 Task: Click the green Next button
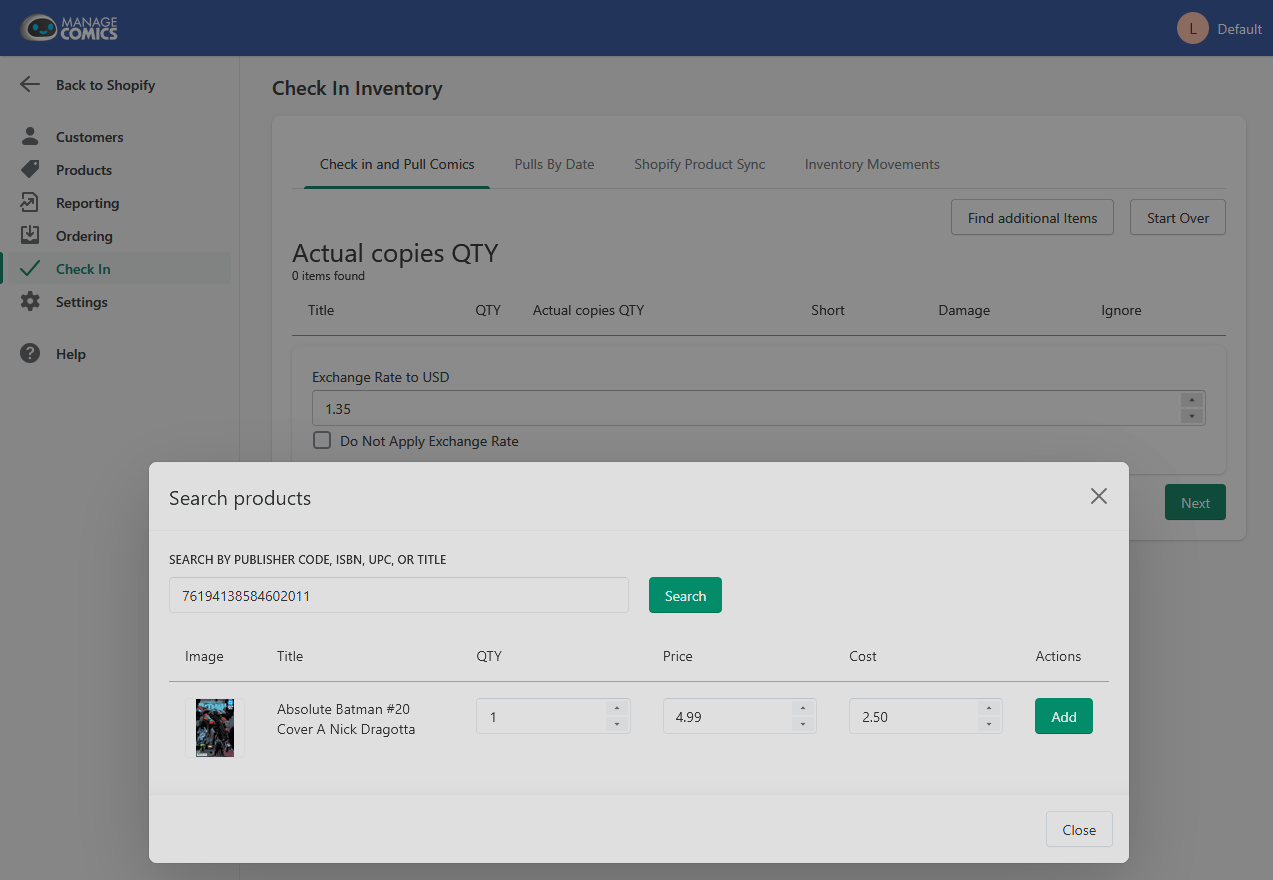tap(1195, 503)
